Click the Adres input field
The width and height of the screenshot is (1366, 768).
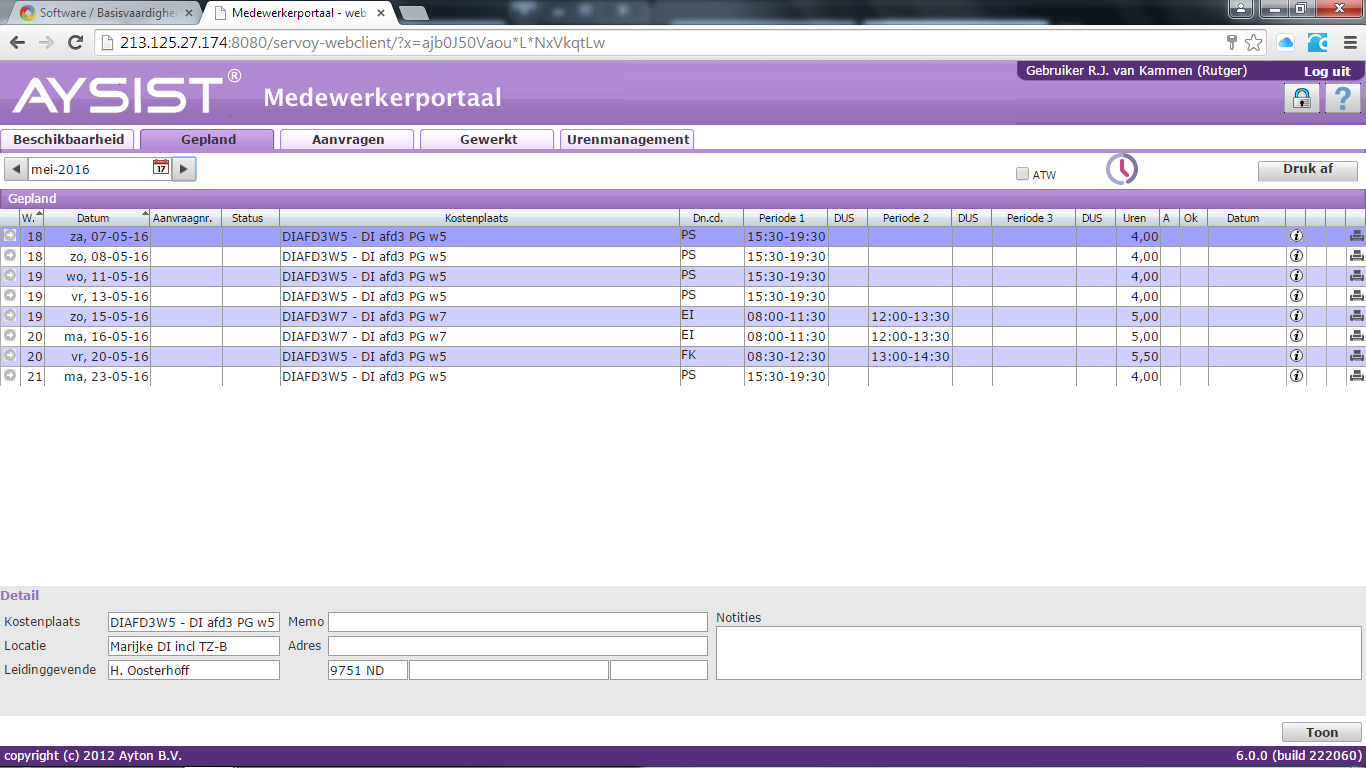[x=518, y=646]
